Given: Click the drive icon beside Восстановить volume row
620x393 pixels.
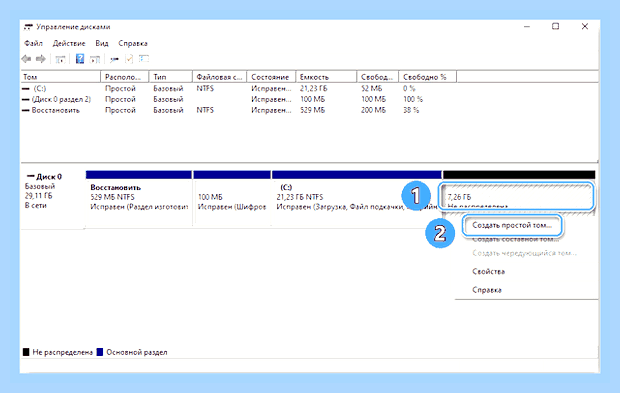Looking at the screenshot, I should (26, 110).
